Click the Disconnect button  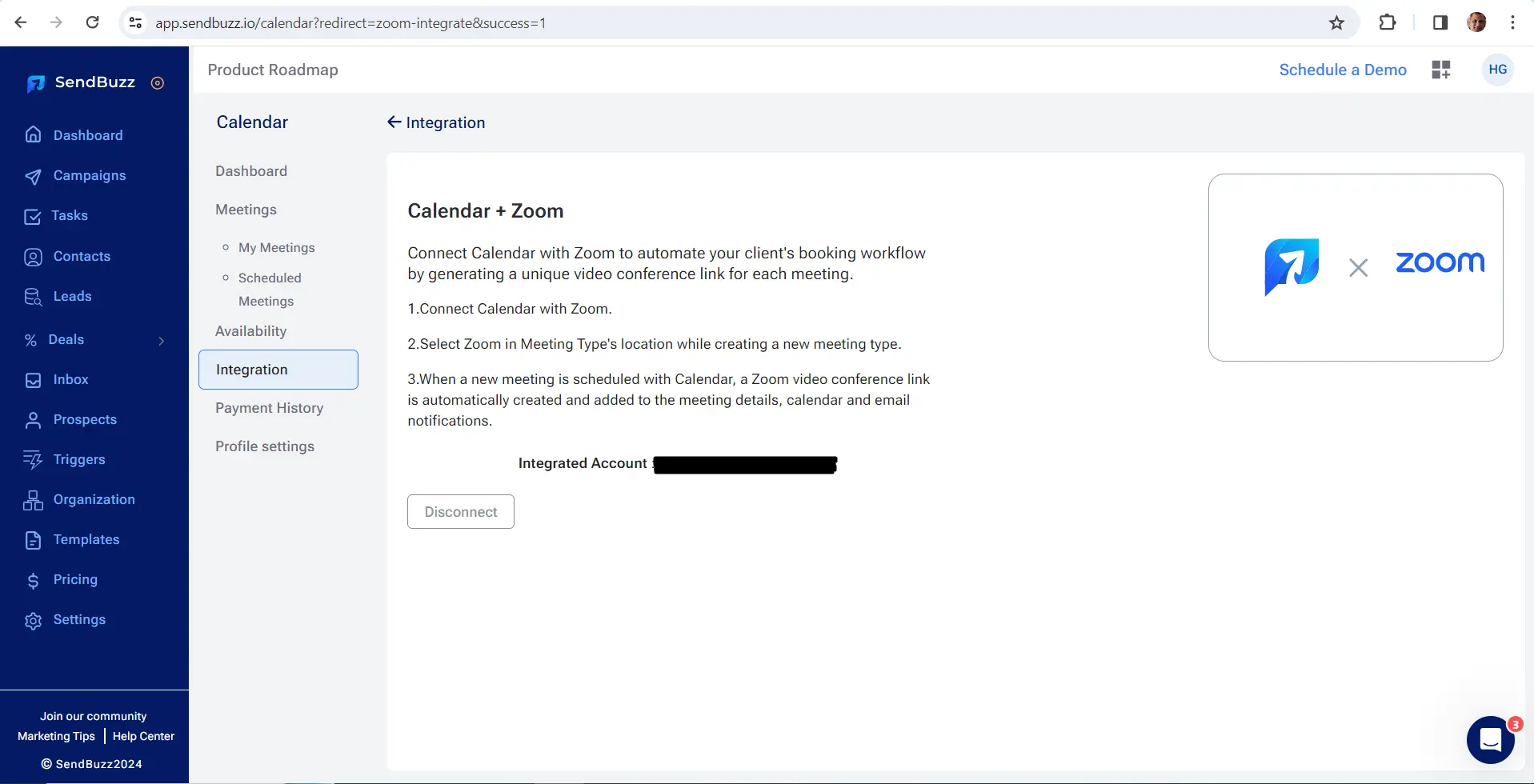461,512
